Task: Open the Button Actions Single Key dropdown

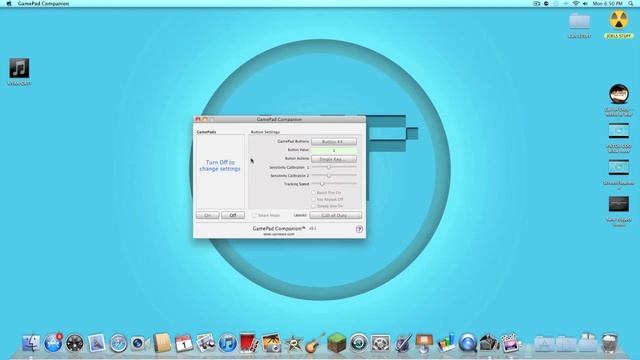Action: 333,159
